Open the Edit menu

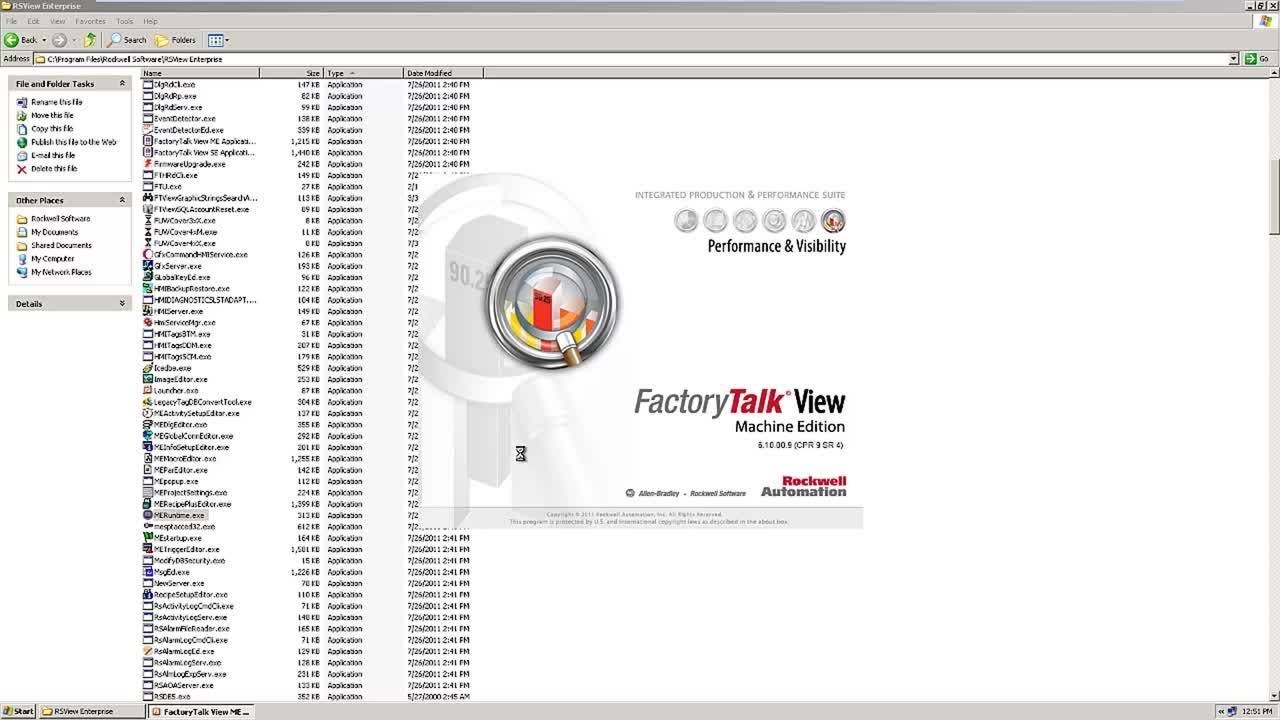tap(33, 21)
